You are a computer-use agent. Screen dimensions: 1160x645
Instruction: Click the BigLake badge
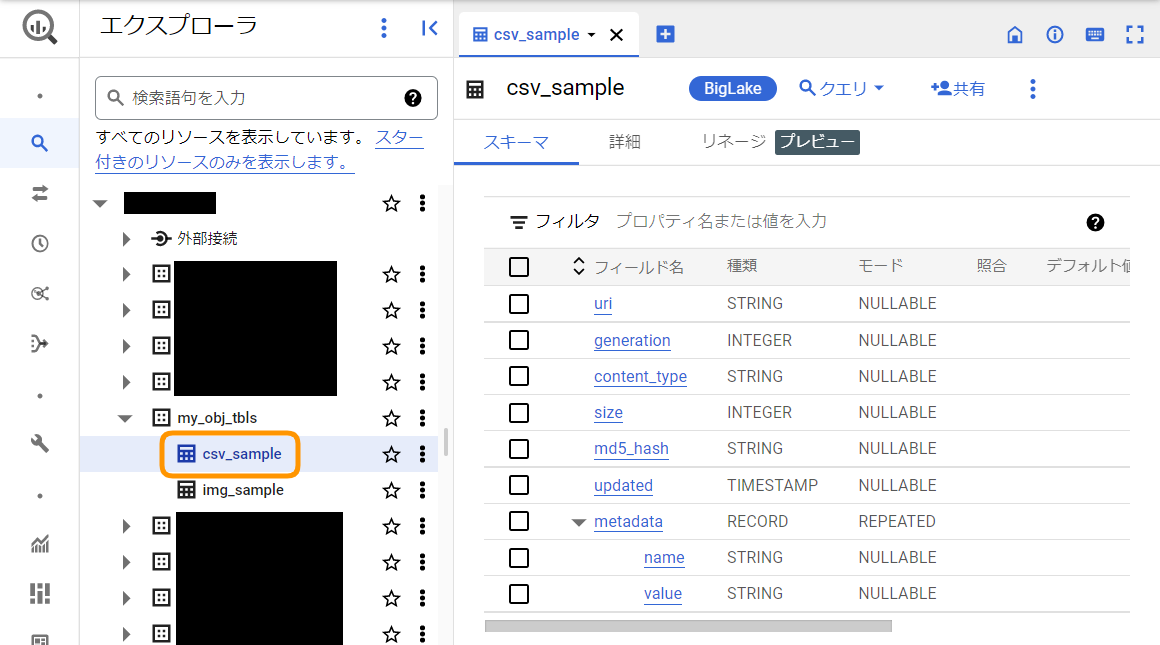[732, 89]
